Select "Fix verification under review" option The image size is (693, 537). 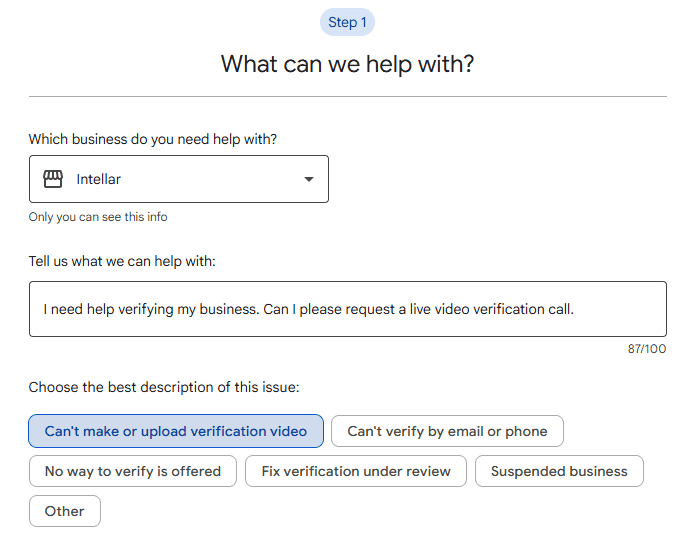pos(356,471)
